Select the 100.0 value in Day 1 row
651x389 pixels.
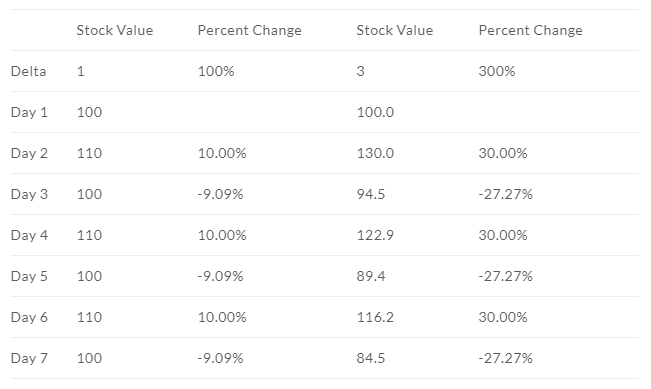375,112
